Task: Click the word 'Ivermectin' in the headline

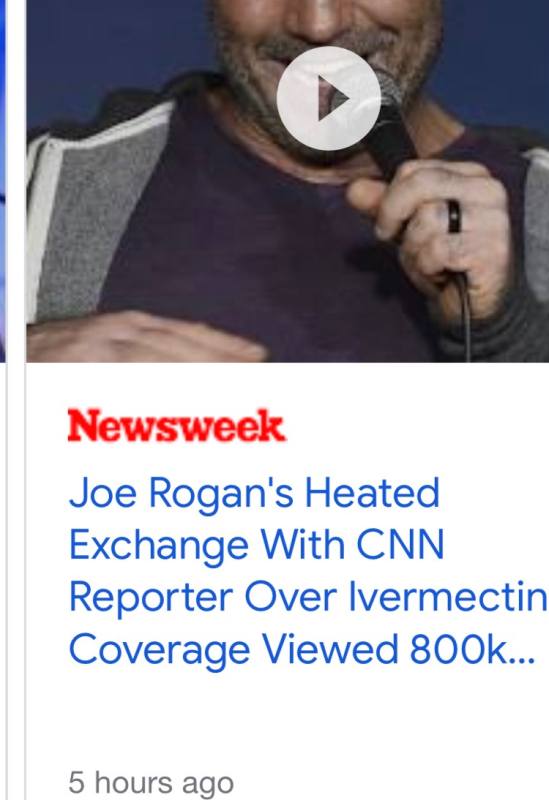Action: (x=448, y=597)
